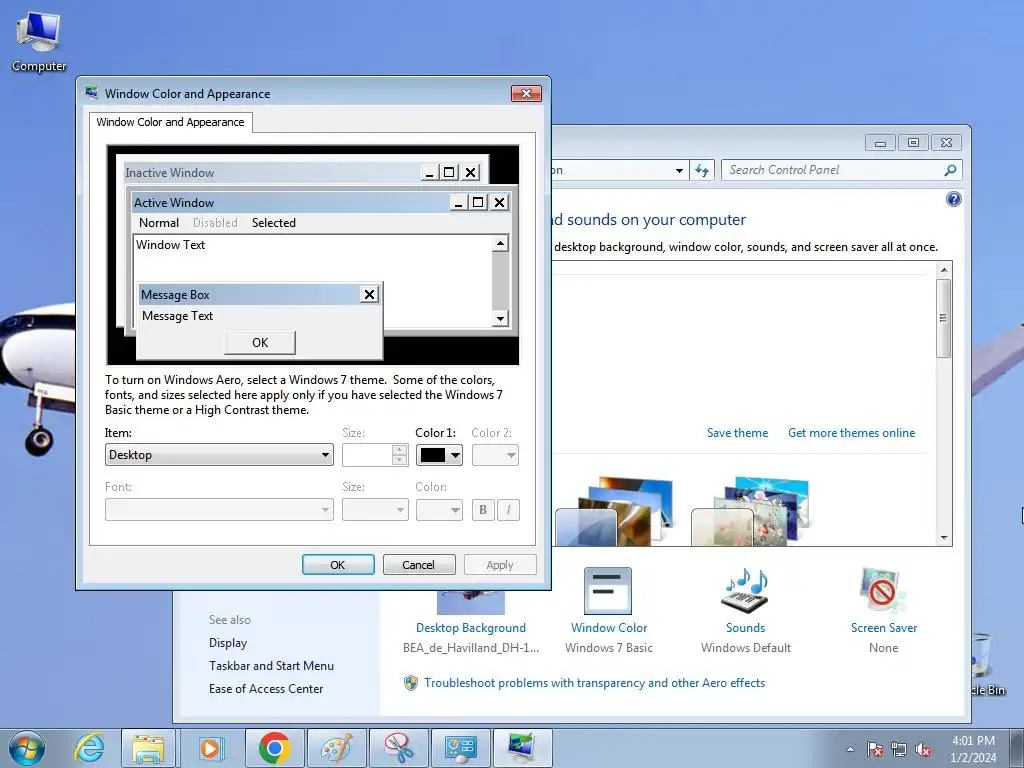Click Active Window title bar in preview
1024x768 pixels.
[291, 202]
